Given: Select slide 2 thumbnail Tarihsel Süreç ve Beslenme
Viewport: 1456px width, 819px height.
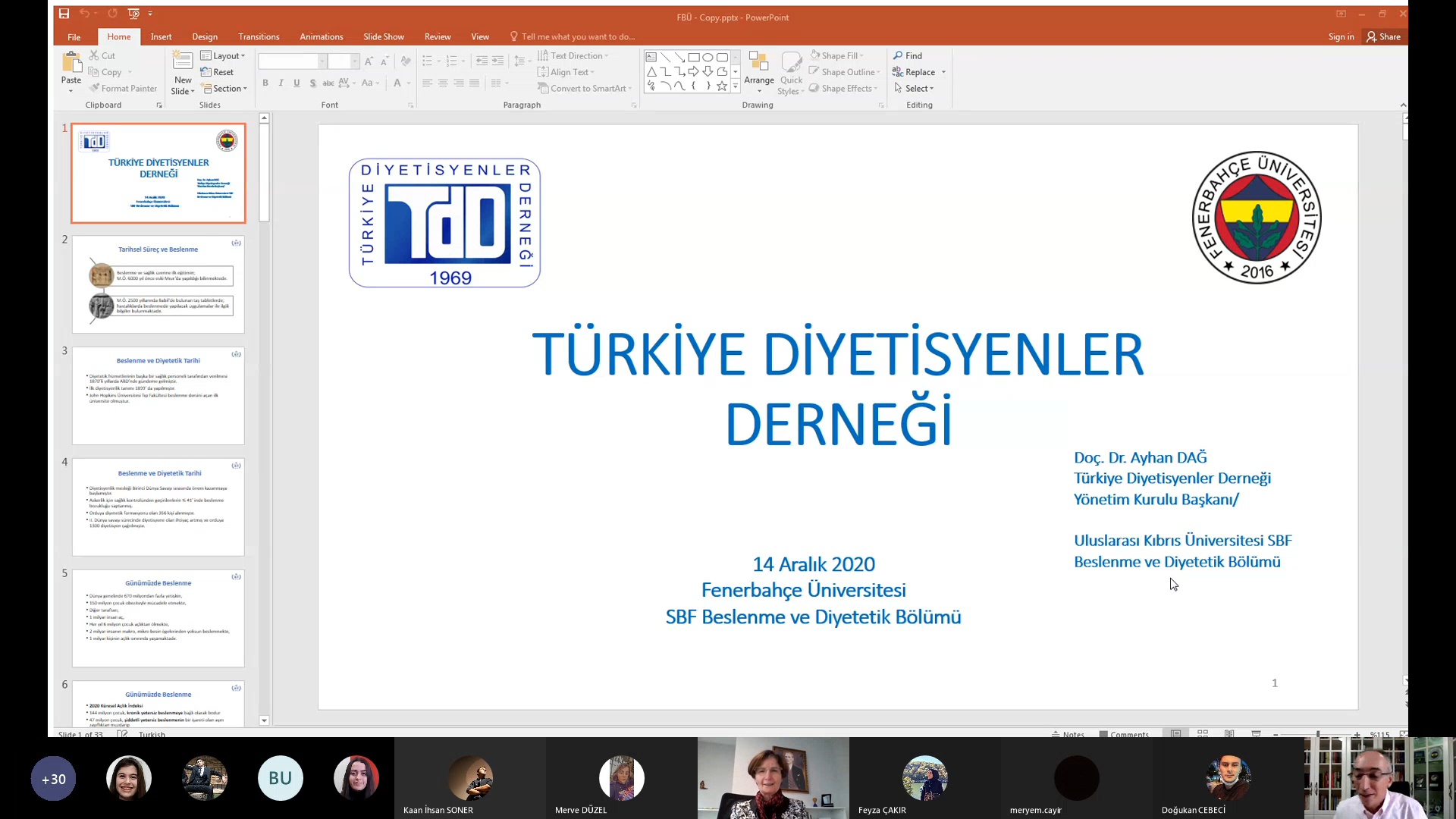Looking at the screenshot, I should (x=158, y=284).
